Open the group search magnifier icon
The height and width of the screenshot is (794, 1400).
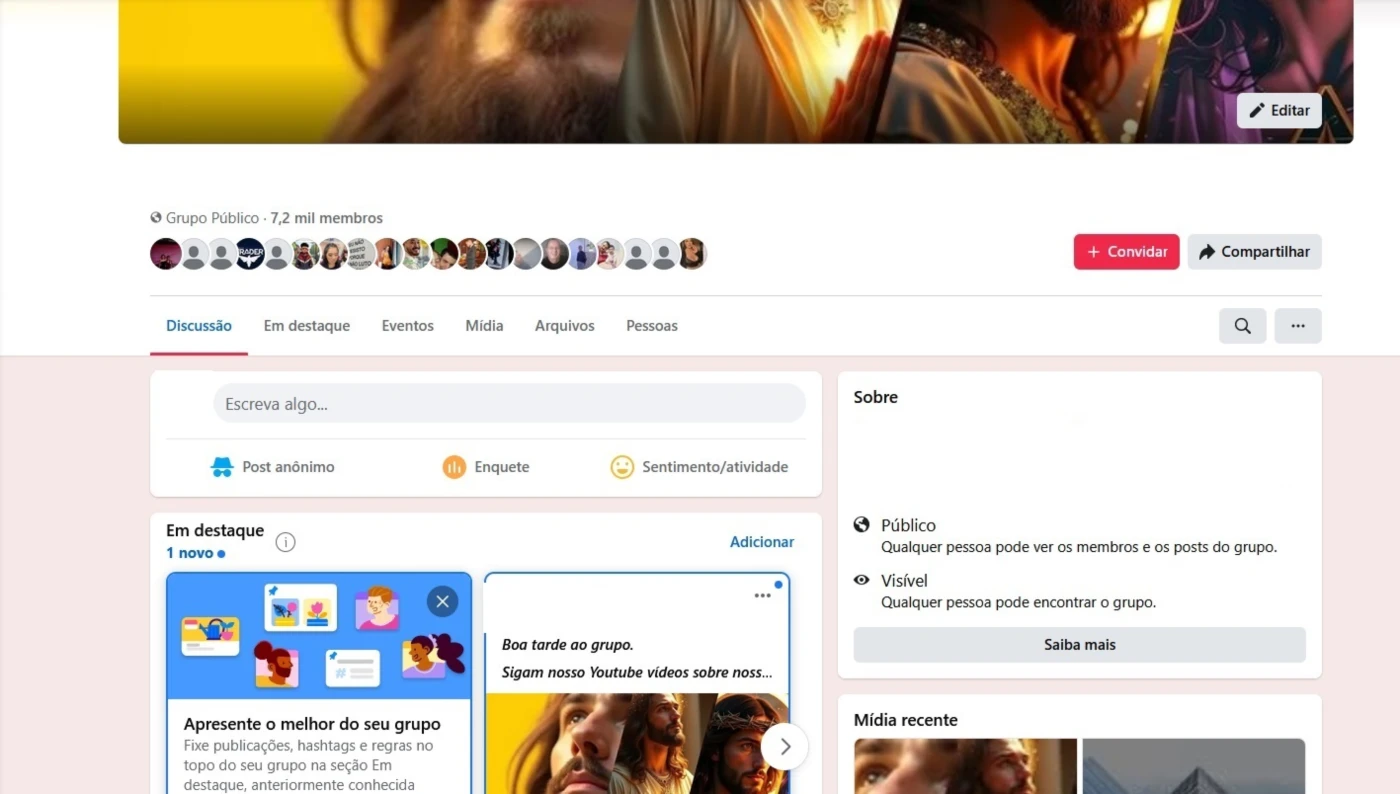tap(1242, 326)
